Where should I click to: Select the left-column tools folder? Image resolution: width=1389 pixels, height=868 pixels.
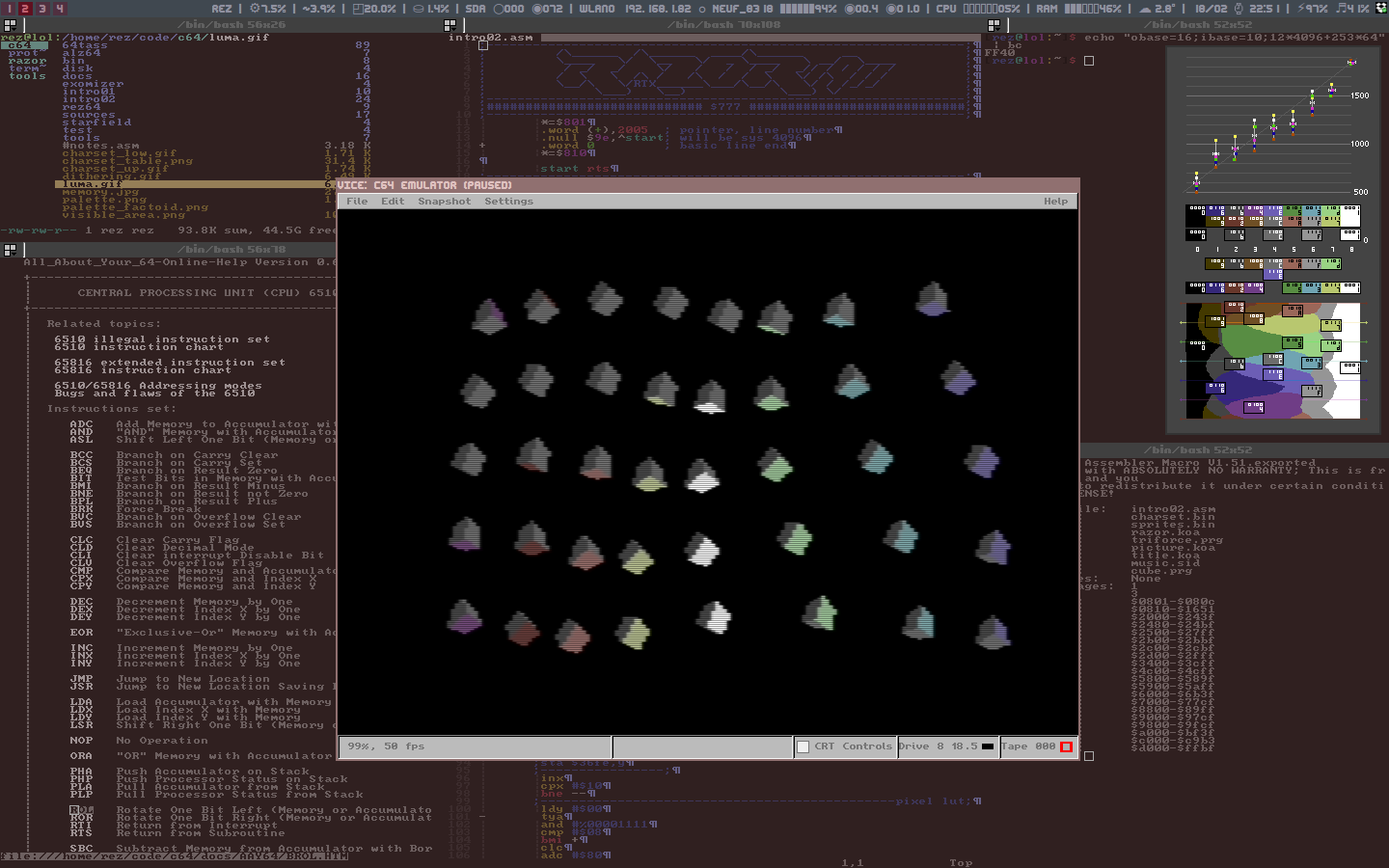[28, 76]
